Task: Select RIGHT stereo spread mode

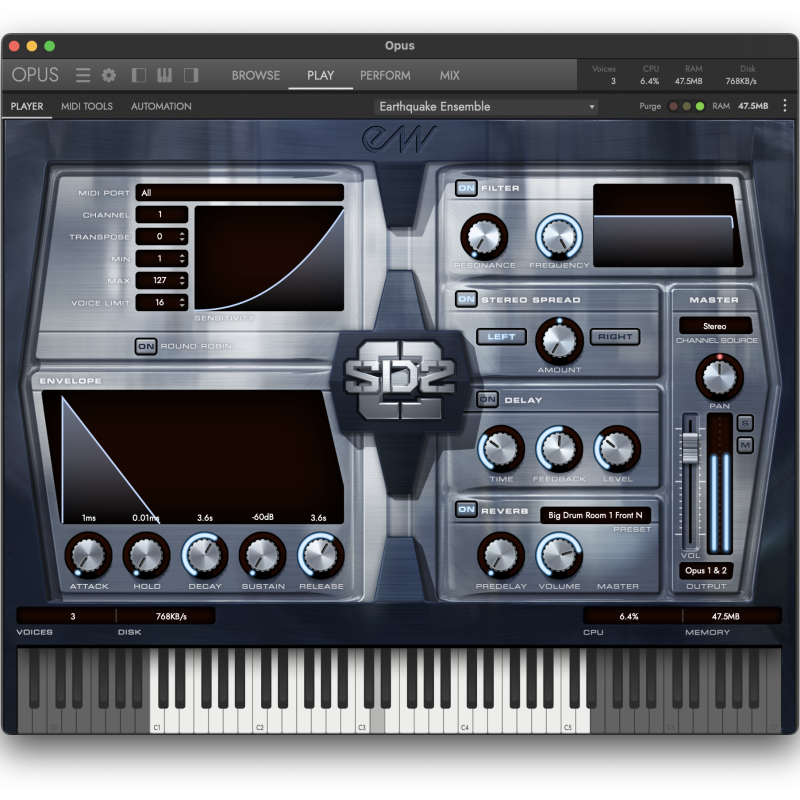Action: click(615, 337)
